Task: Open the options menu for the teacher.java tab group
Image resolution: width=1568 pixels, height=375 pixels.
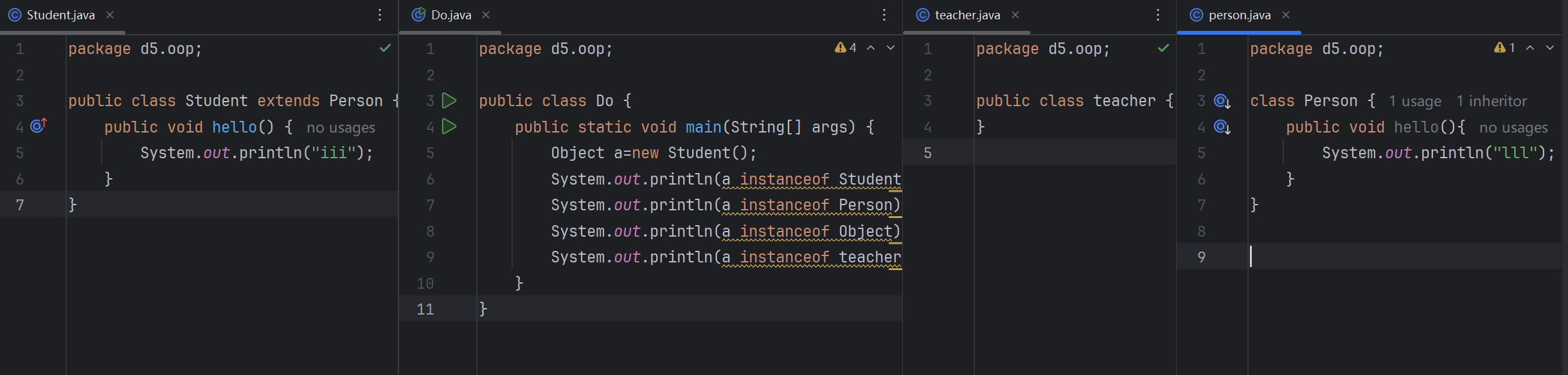Action: 1158,15
